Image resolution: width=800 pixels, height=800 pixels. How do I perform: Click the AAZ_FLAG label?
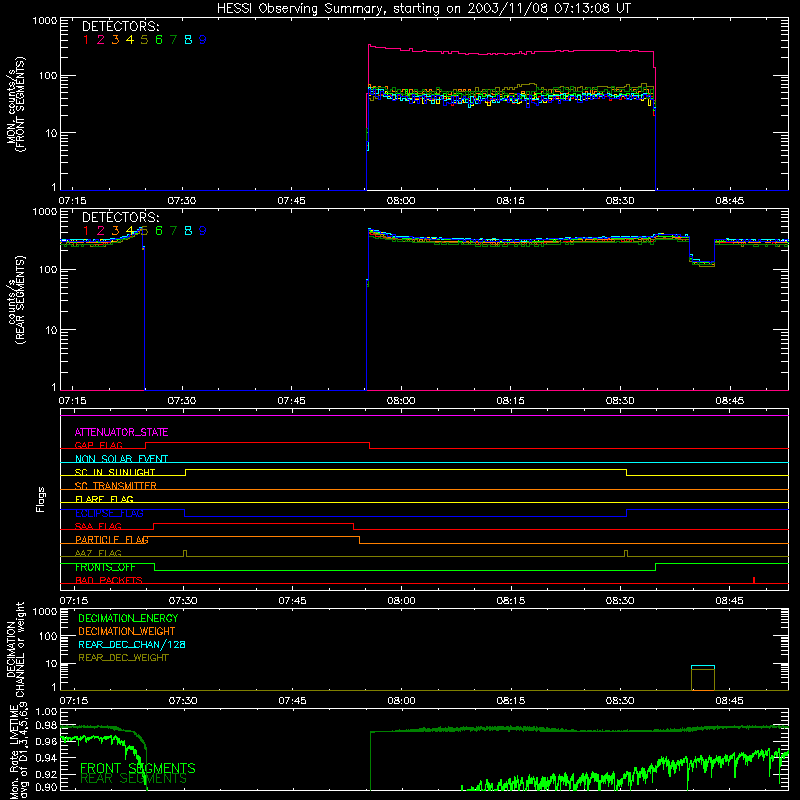click(98, 554)
